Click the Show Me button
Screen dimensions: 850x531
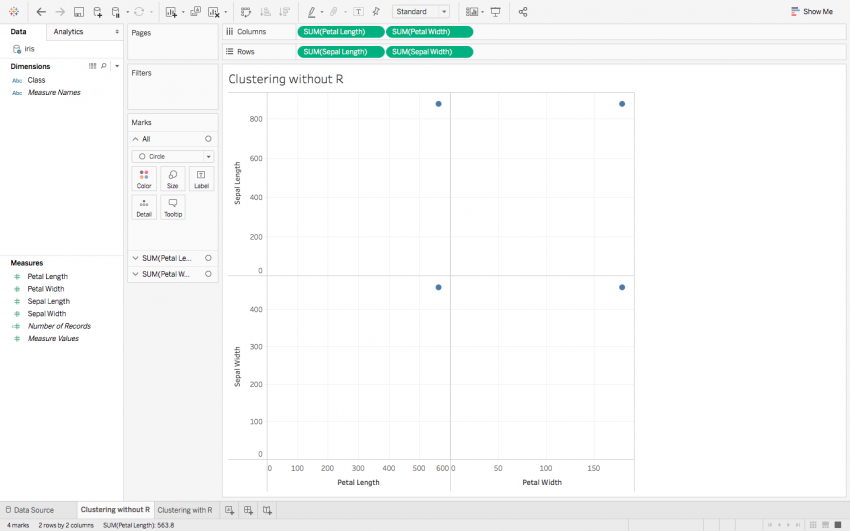click(x=811, y=12)
